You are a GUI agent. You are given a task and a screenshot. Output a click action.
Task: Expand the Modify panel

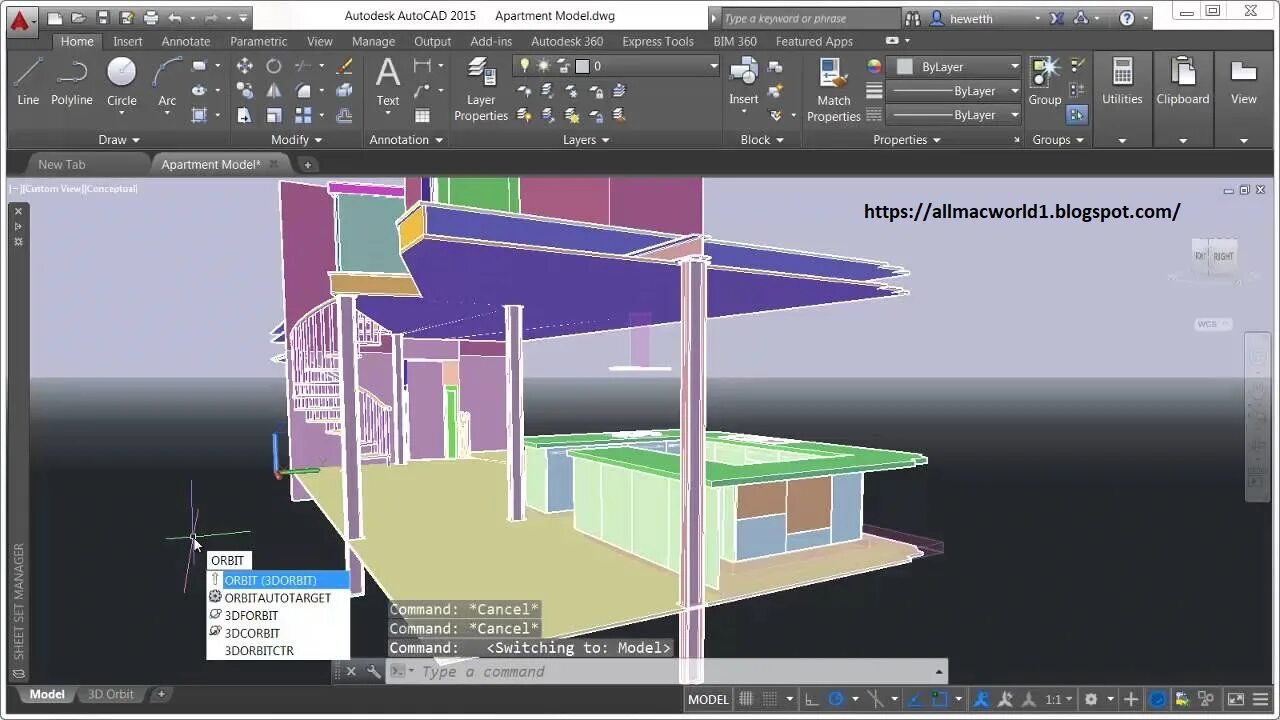point(297,140)
